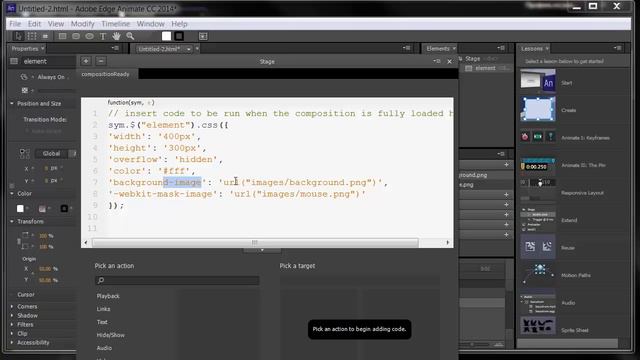Open the Modify menu
The width and height of the screenshot is (640, 360).
(82, 24)
